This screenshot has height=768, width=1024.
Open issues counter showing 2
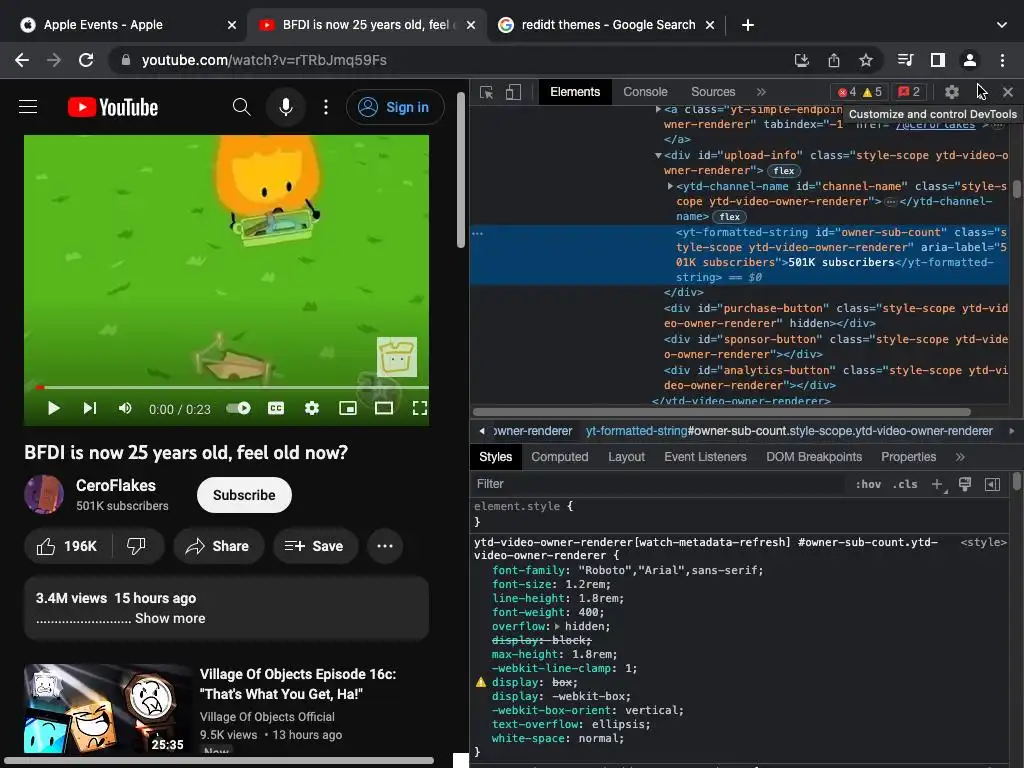tap(909, 92)
